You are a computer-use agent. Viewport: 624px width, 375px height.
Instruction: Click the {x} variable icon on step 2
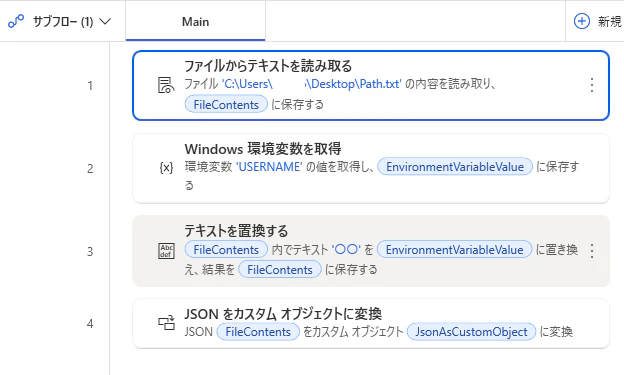pyautogui.click(x=166, y=168)
